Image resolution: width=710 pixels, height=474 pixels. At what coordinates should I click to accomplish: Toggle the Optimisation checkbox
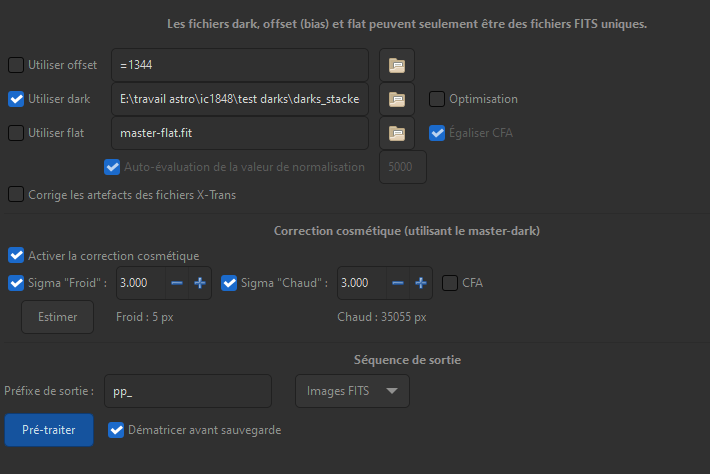click(x=437, y=99)
